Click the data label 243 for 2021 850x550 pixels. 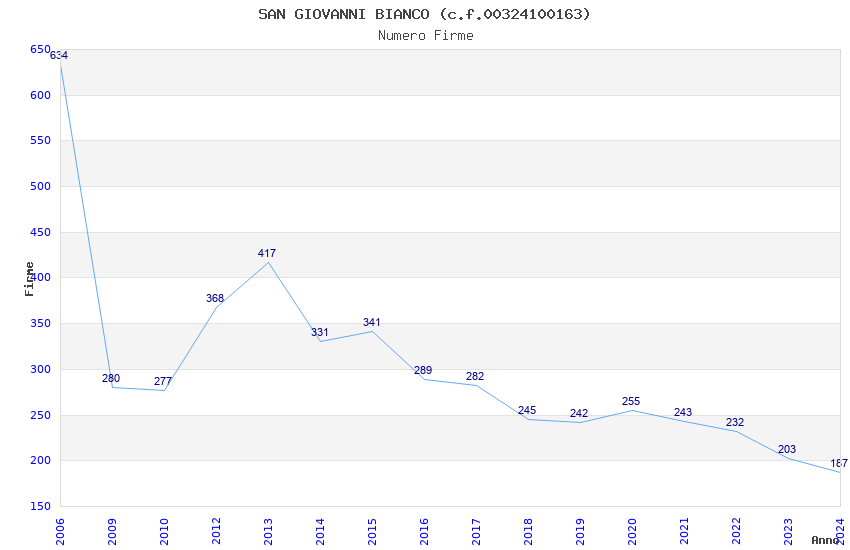tap(683, 412)
